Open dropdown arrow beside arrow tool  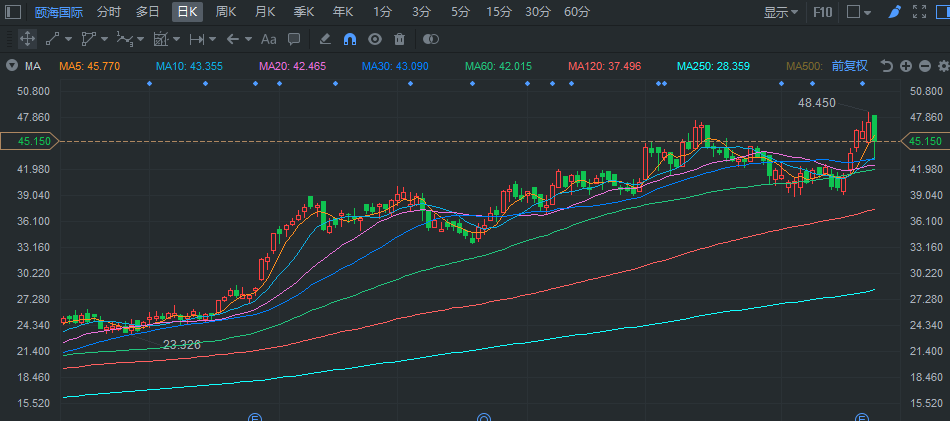(248, 39)
